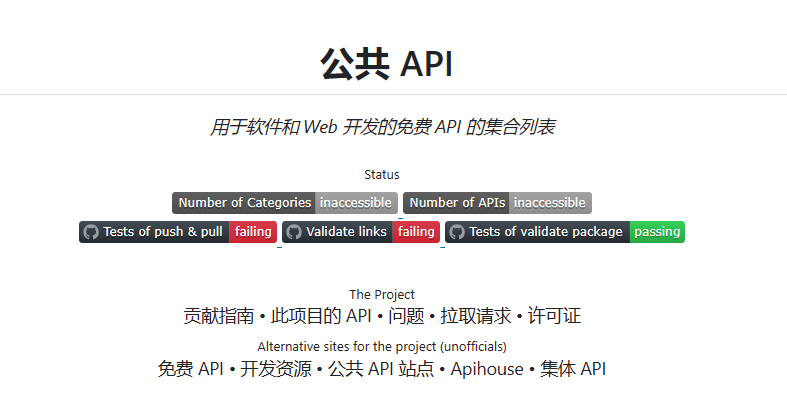Open the Tests of push & pull badge

pyautogui.click(x=178, y=232)
